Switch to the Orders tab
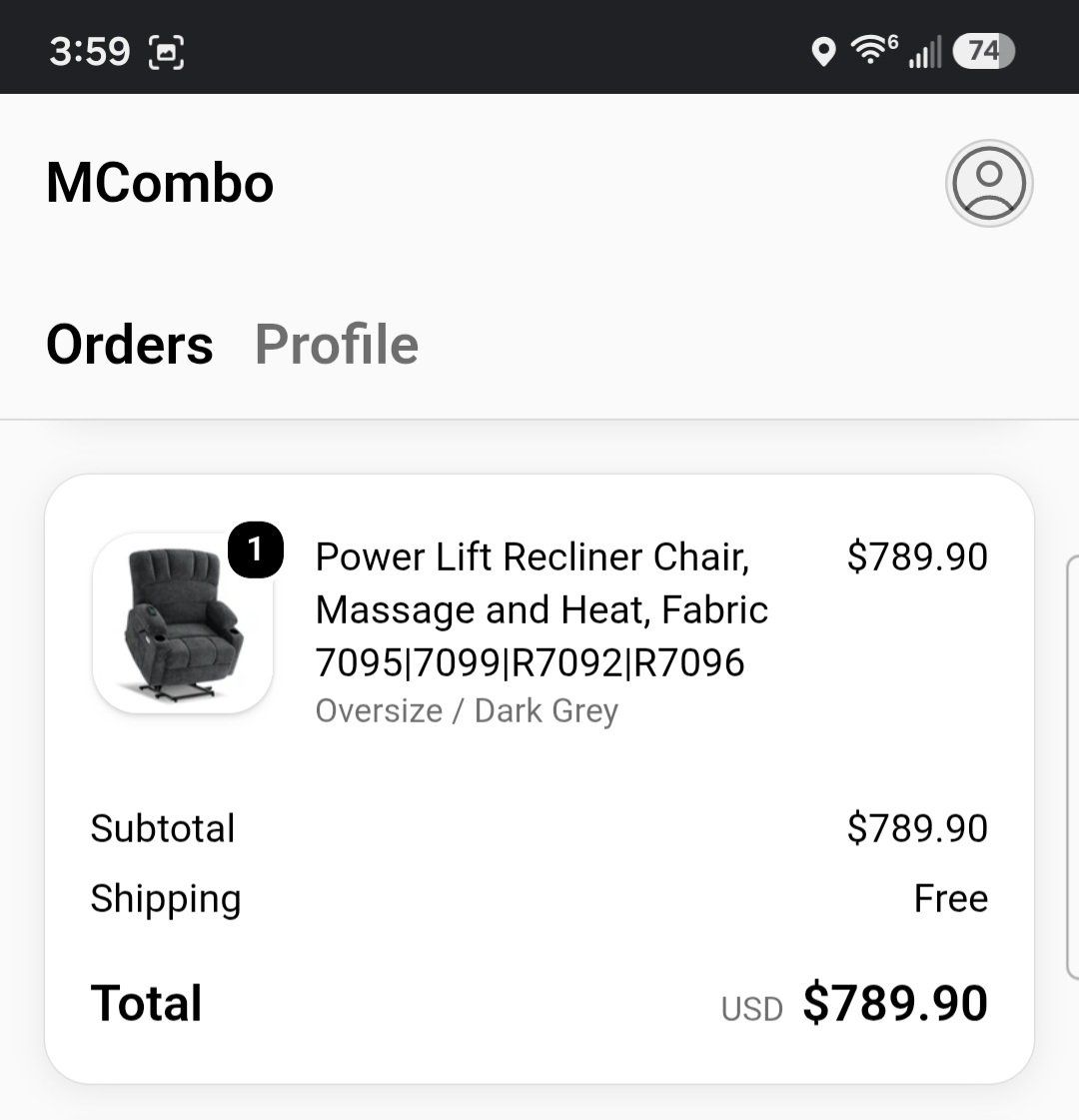 coord(129,345)
